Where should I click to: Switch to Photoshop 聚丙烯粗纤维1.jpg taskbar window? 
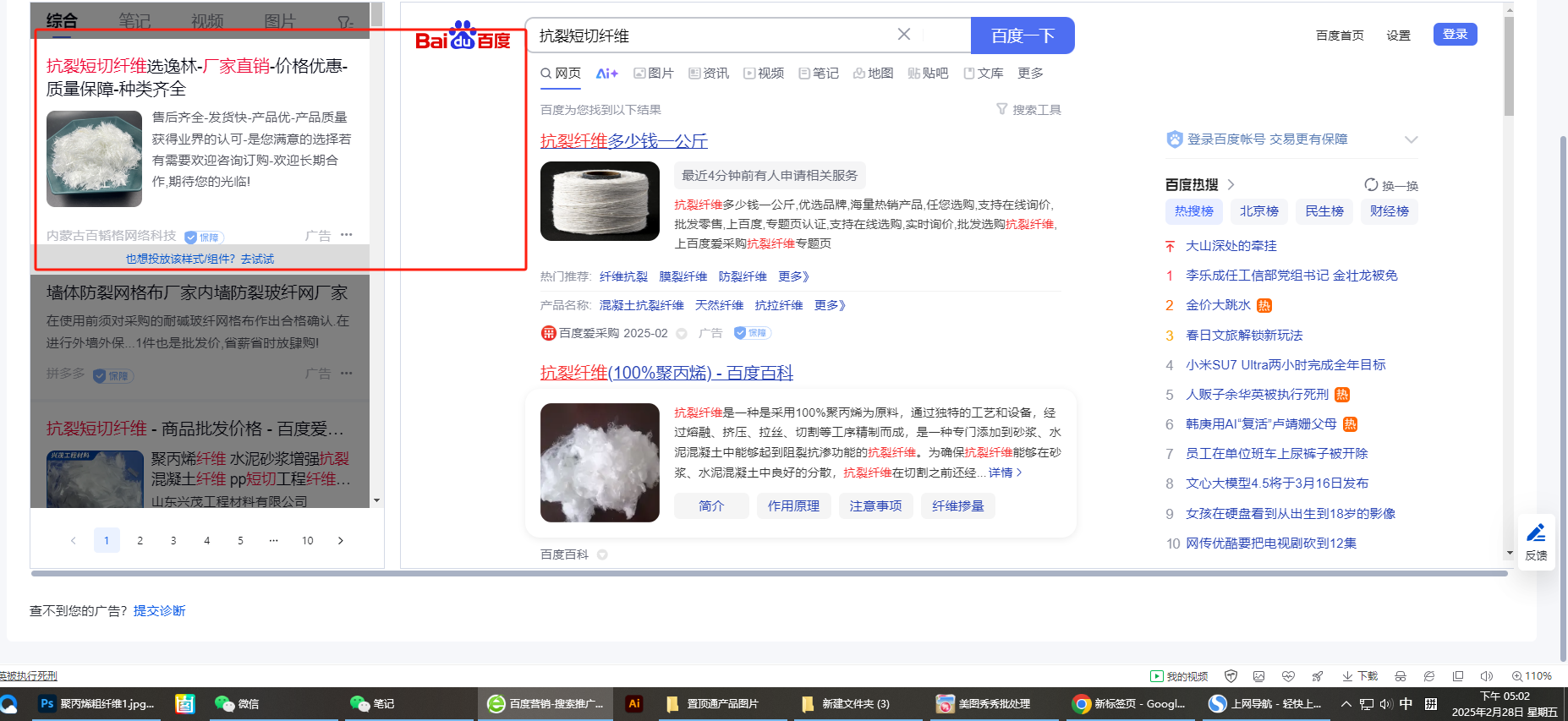pos(97,703)
